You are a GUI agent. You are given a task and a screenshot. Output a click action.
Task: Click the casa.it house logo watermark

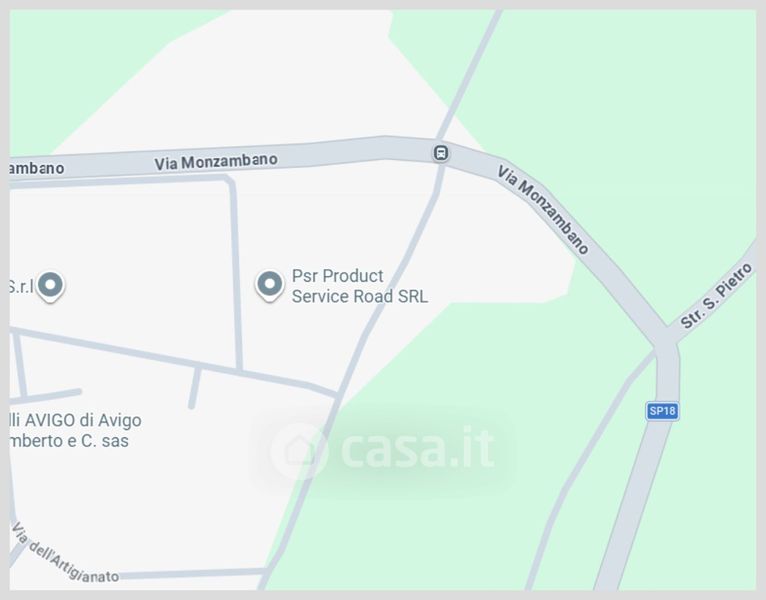[299, 450]
